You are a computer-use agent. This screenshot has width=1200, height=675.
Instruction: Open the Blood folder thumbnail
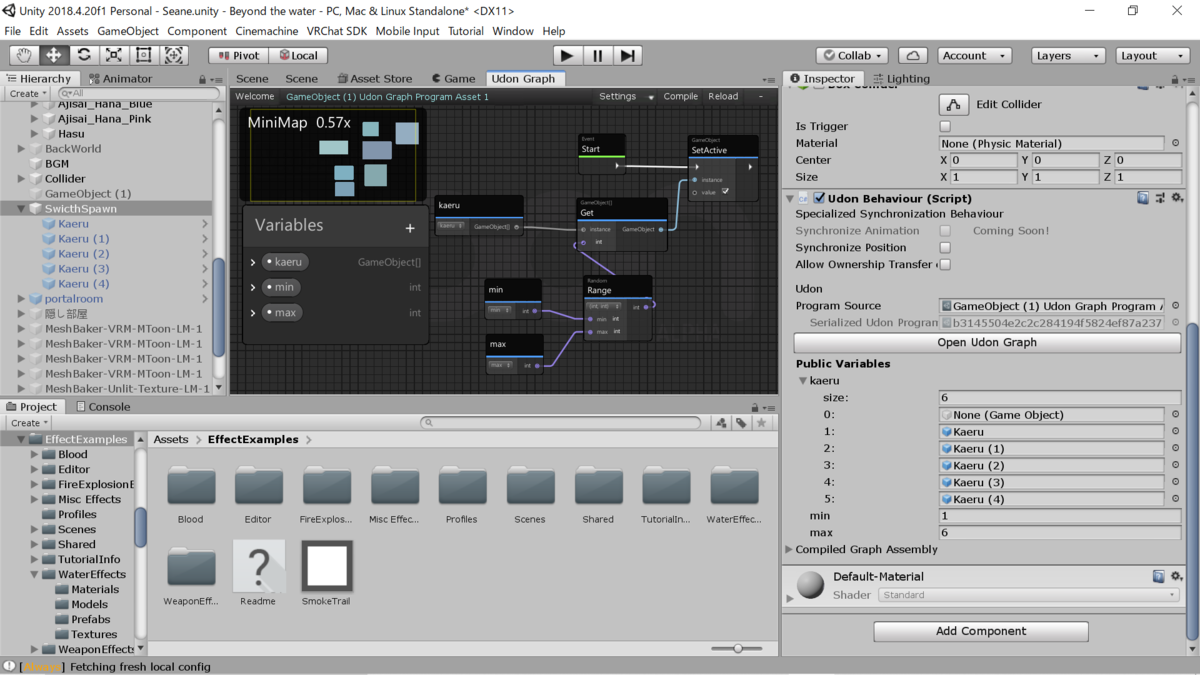(191, 486)
